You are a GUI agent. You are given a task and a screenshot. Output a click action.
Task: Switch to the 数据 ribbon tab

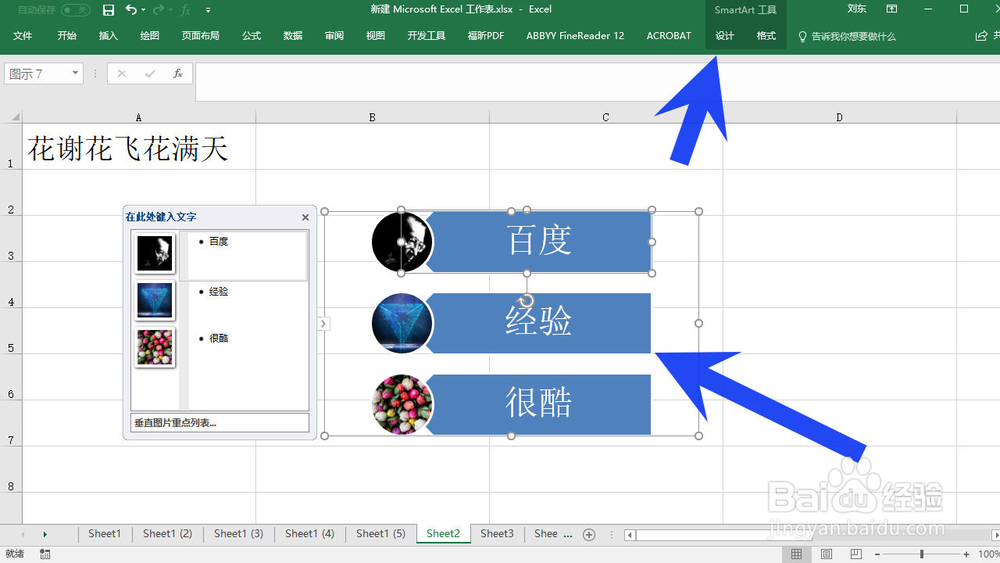293,36
